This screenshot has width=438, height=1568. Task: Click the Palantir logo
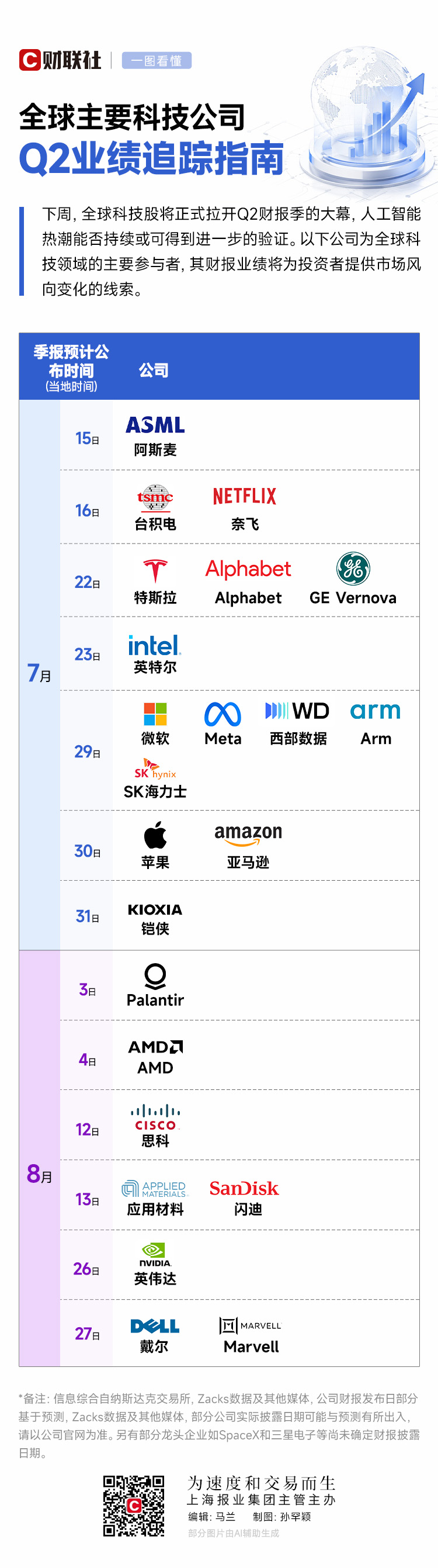pos(155,976)
